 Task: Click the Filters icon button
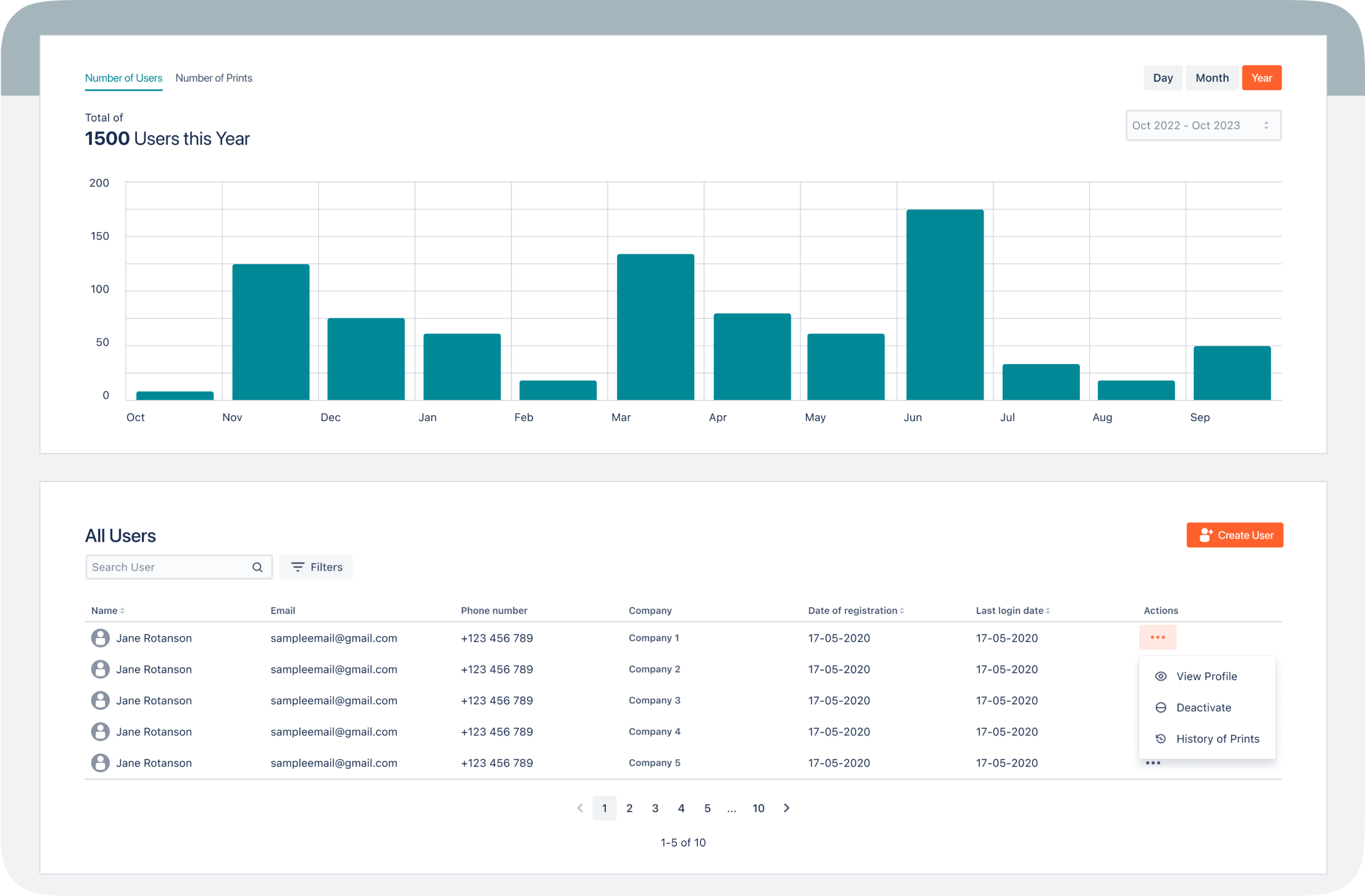298,567
